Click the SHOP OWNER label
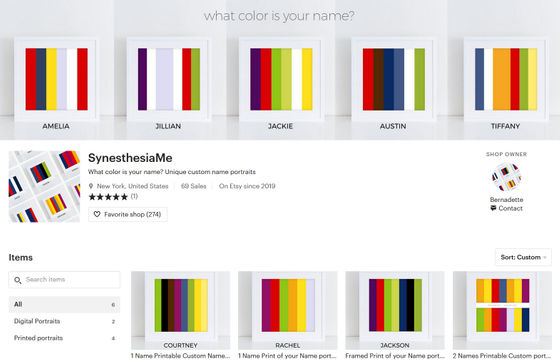560x360 pixels. click(x=506, y=154)
